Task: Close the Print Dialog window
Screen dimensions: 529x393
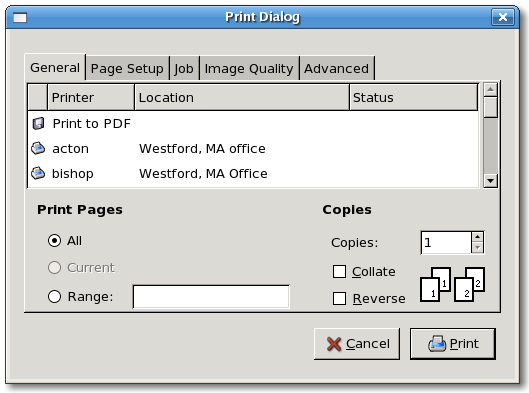Action: coord(503,17)
